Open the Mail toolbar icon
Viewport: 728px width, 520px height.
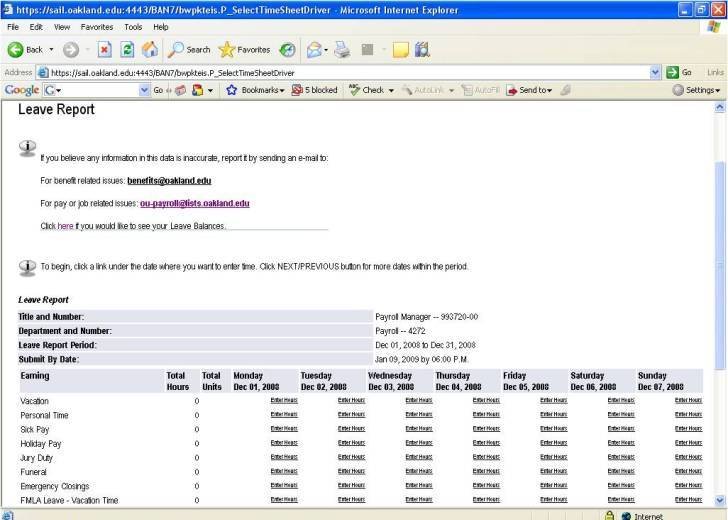315,49
